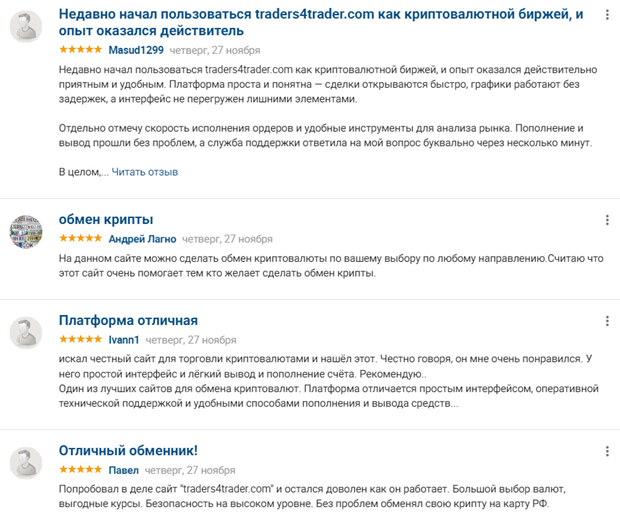Image resolution: width=620 pixels, height=527 pixels.
Task: Click Андрей Лагно's profile photo
Action: coord(26,230)
